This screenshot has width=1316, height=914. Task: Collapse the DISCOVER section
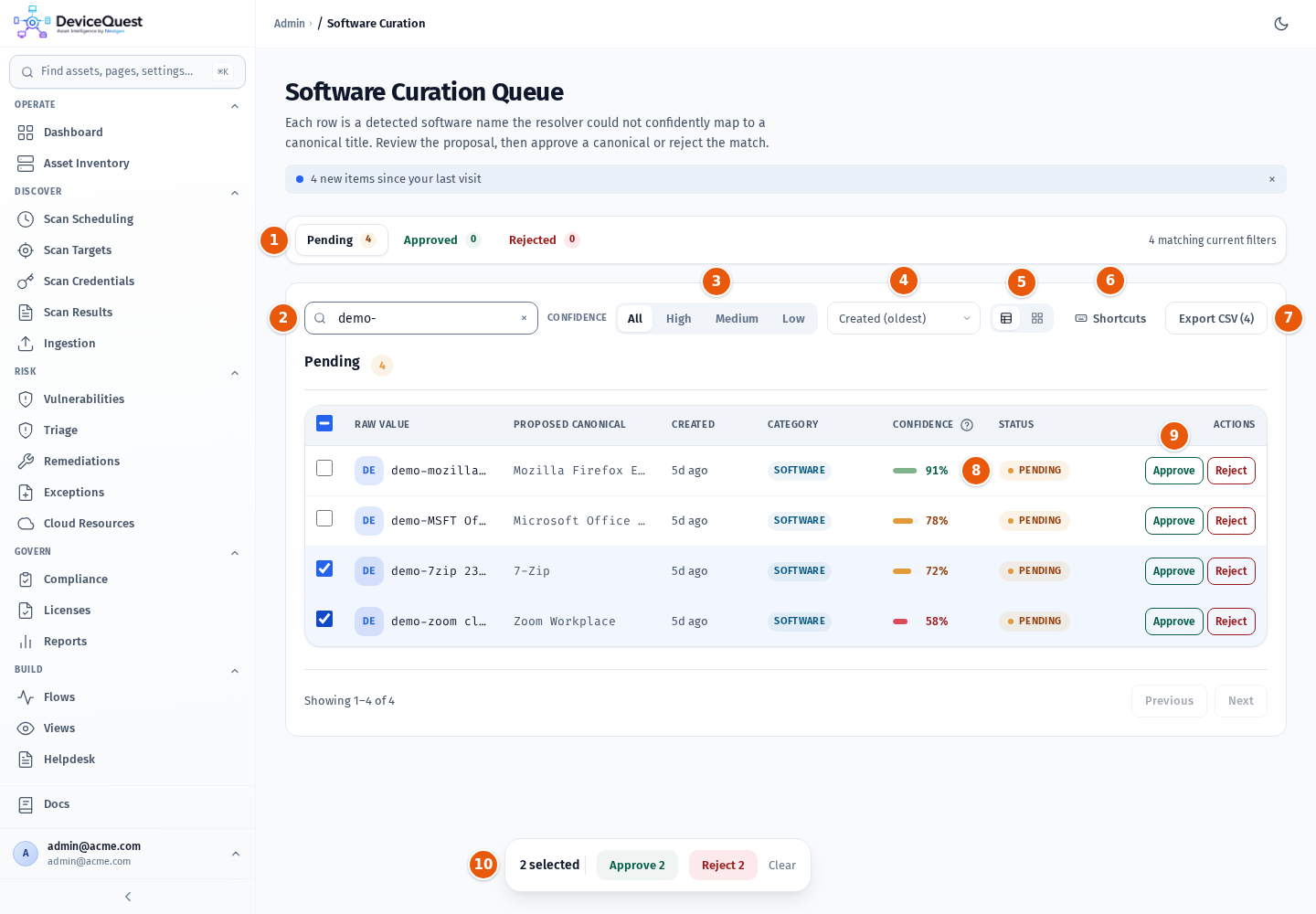point(235,193)
